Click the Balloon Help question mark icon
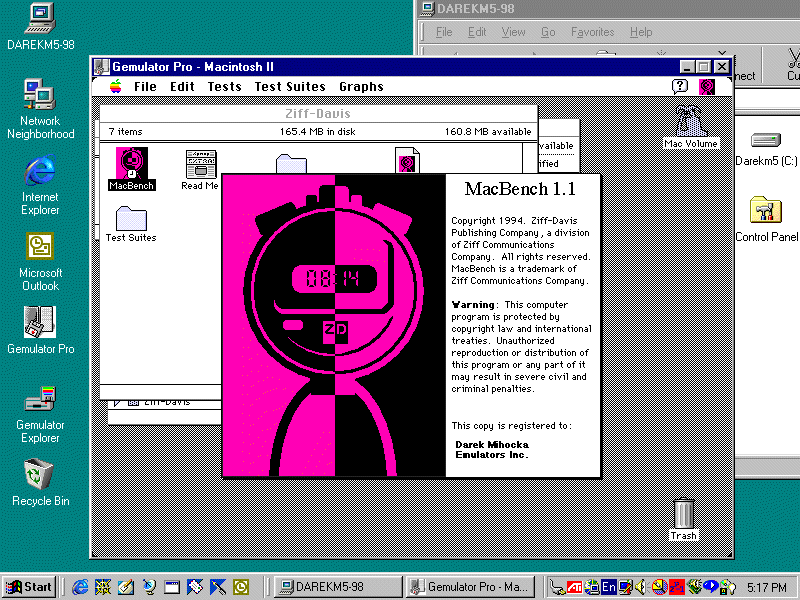The width and height of the screenshot is (800, 600). 680,87
